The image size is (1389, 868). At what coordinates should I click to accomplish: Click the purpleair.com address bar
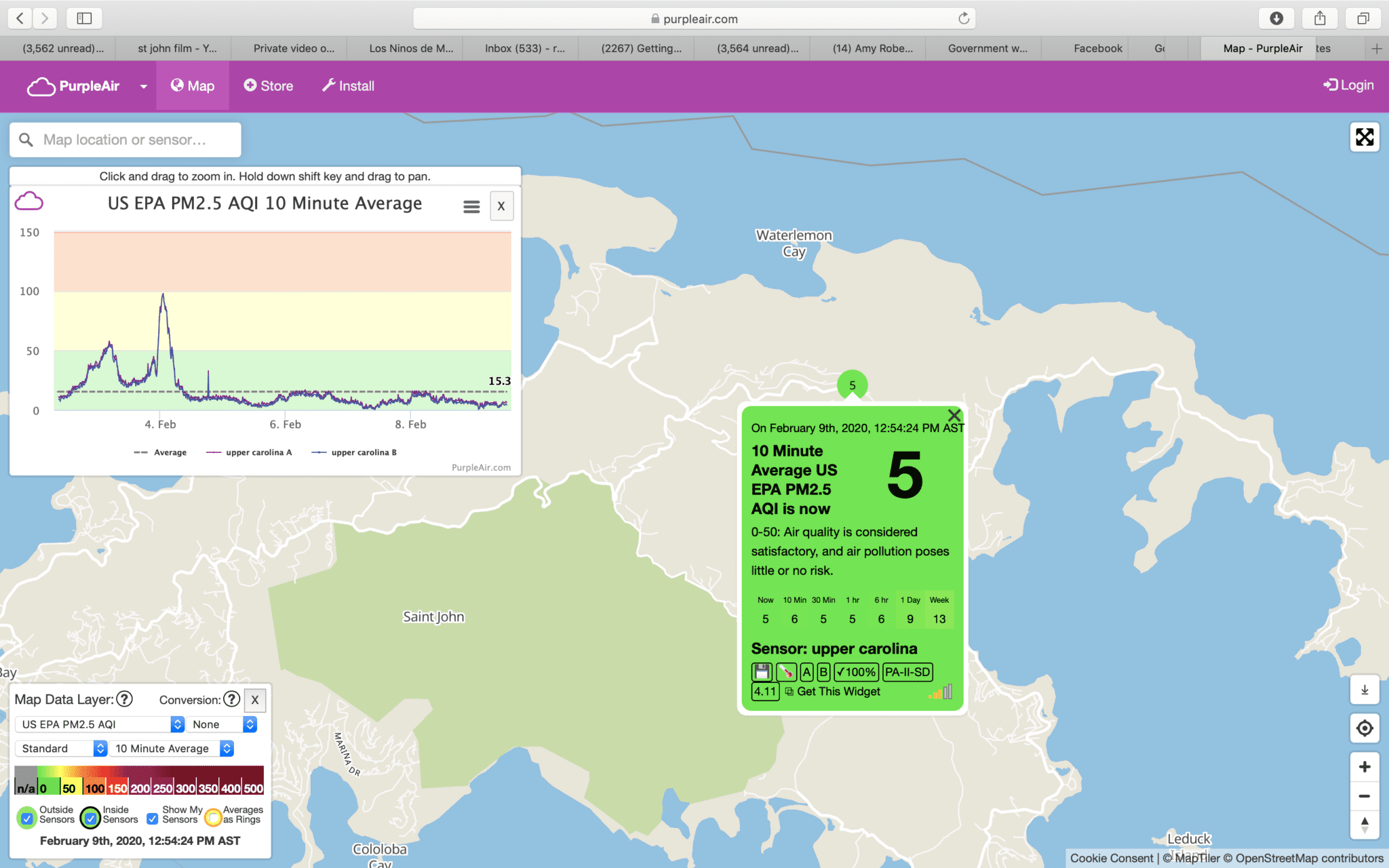click(x=694, y=18)
